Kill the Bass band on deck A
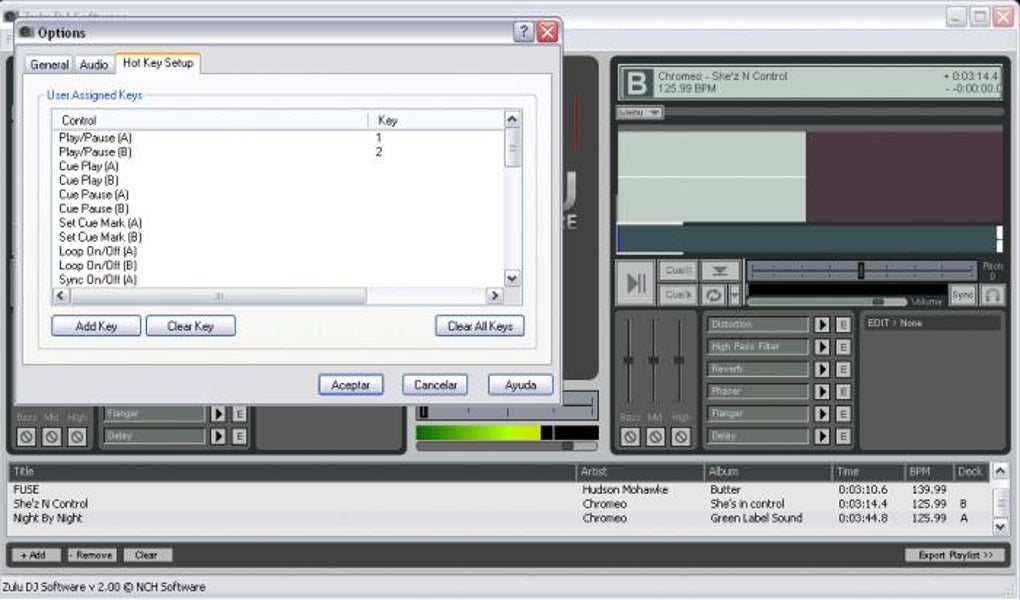1020x600 pixels. (x=26, y=437)
